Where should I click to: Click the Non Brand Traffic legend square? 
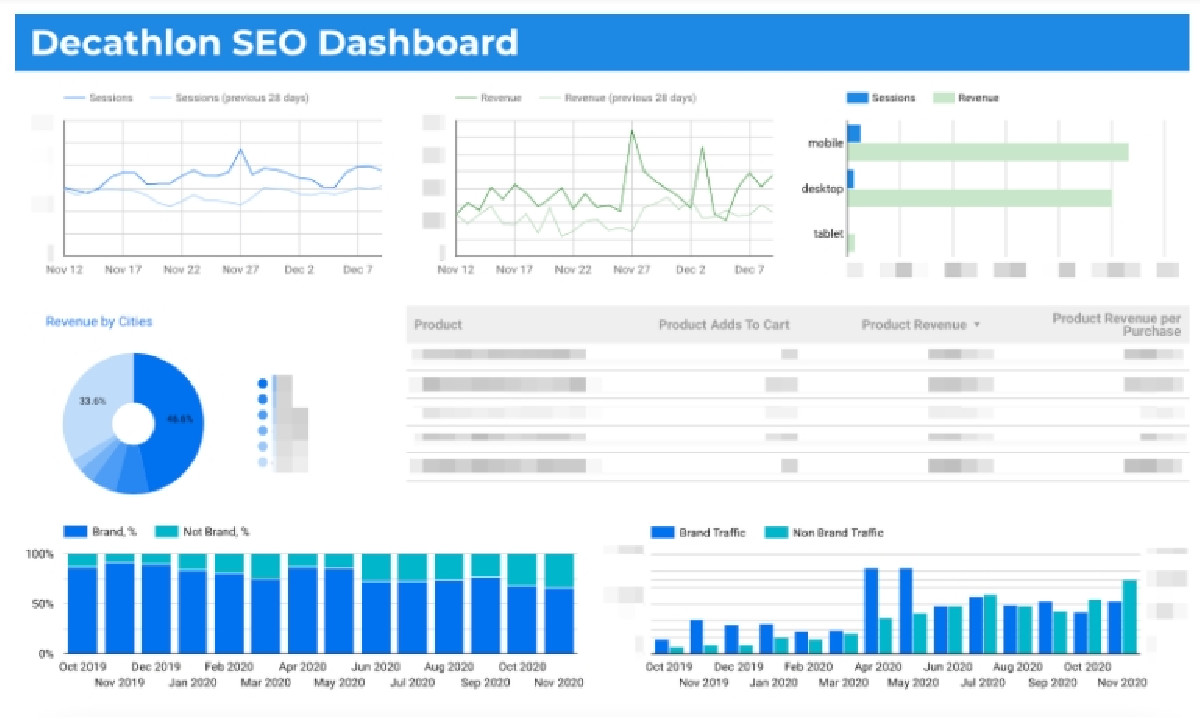coord(777,533)
